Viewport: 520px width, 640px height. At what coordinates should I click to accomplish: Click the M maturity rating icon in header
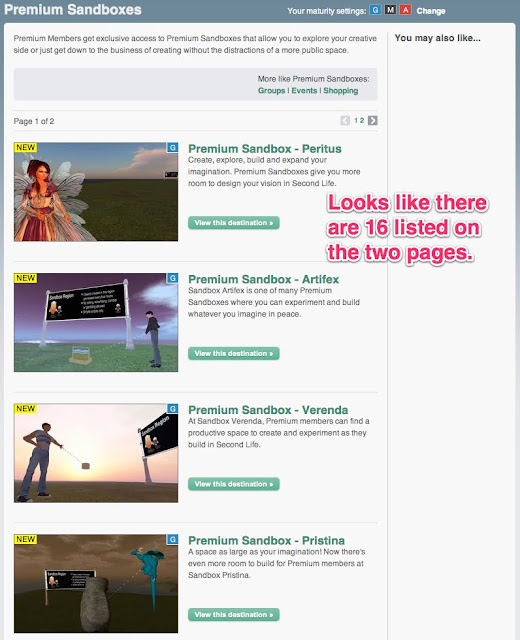[390, 10]
